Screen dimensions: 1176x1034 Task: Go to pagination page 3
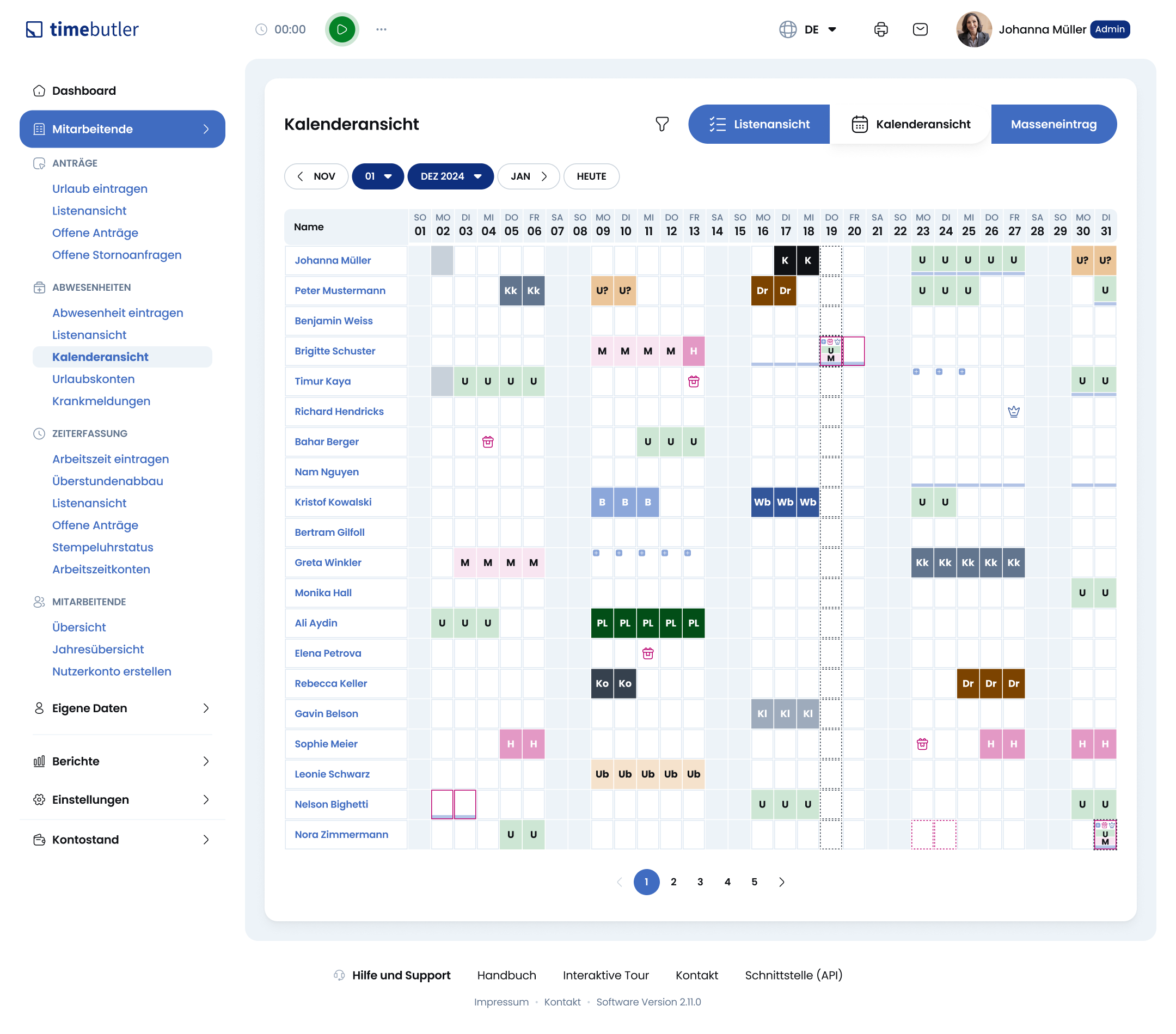(700, 882)
